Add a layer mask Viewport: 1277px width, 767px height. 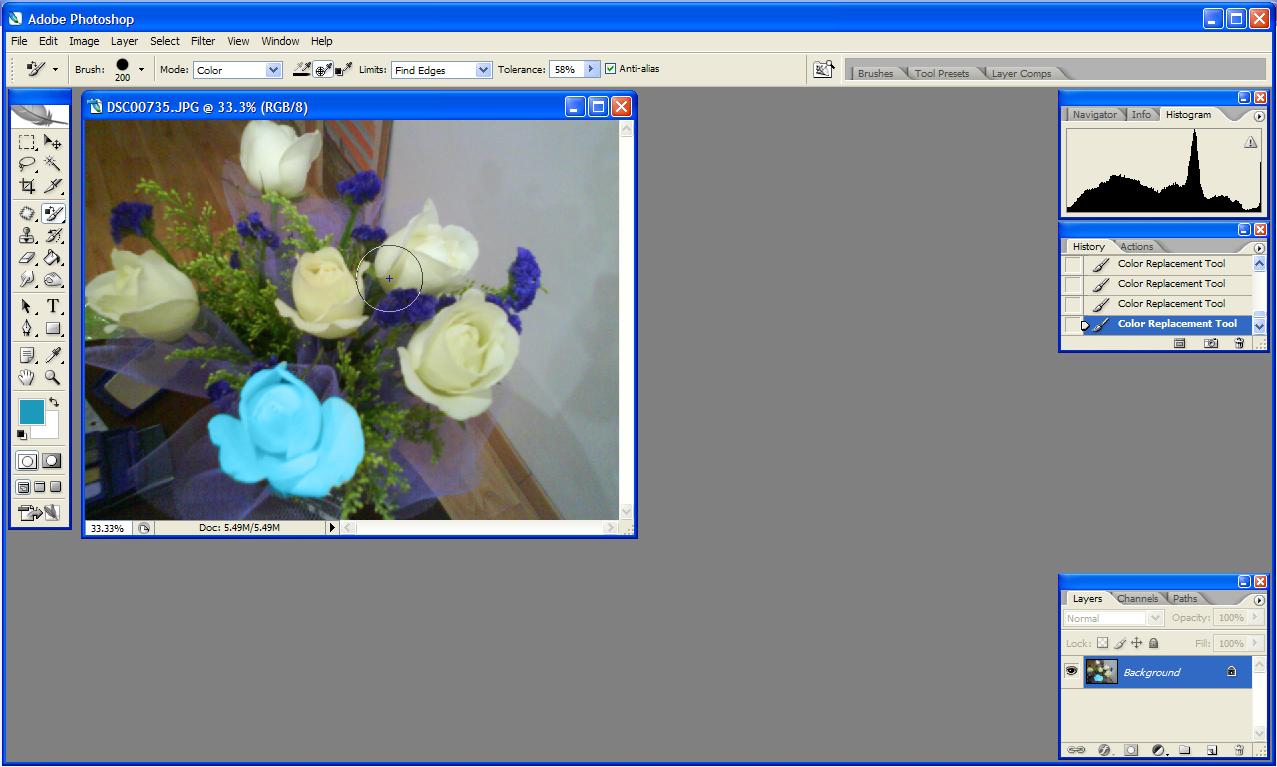coord(1131,750)
